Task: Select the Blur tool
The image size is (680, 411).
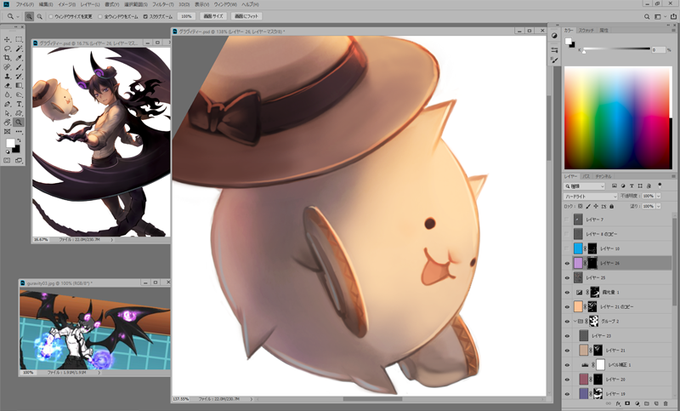Action: (7, 95)
